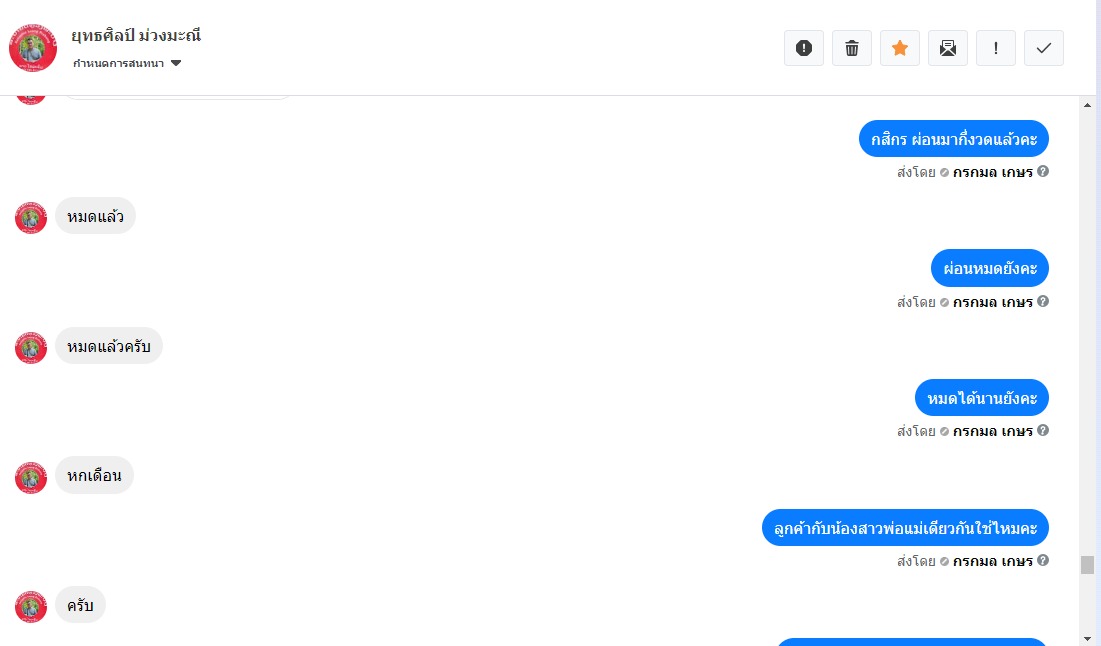Expand the กำหนดการสนทนา dropdown arrow
Viewport: 1101px width, 646px height.
click(x=176, y=63)
